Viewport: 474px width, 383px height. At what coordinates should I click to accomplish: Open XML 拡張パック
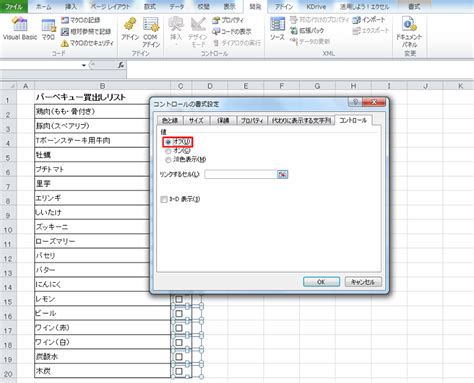[307, 31]
